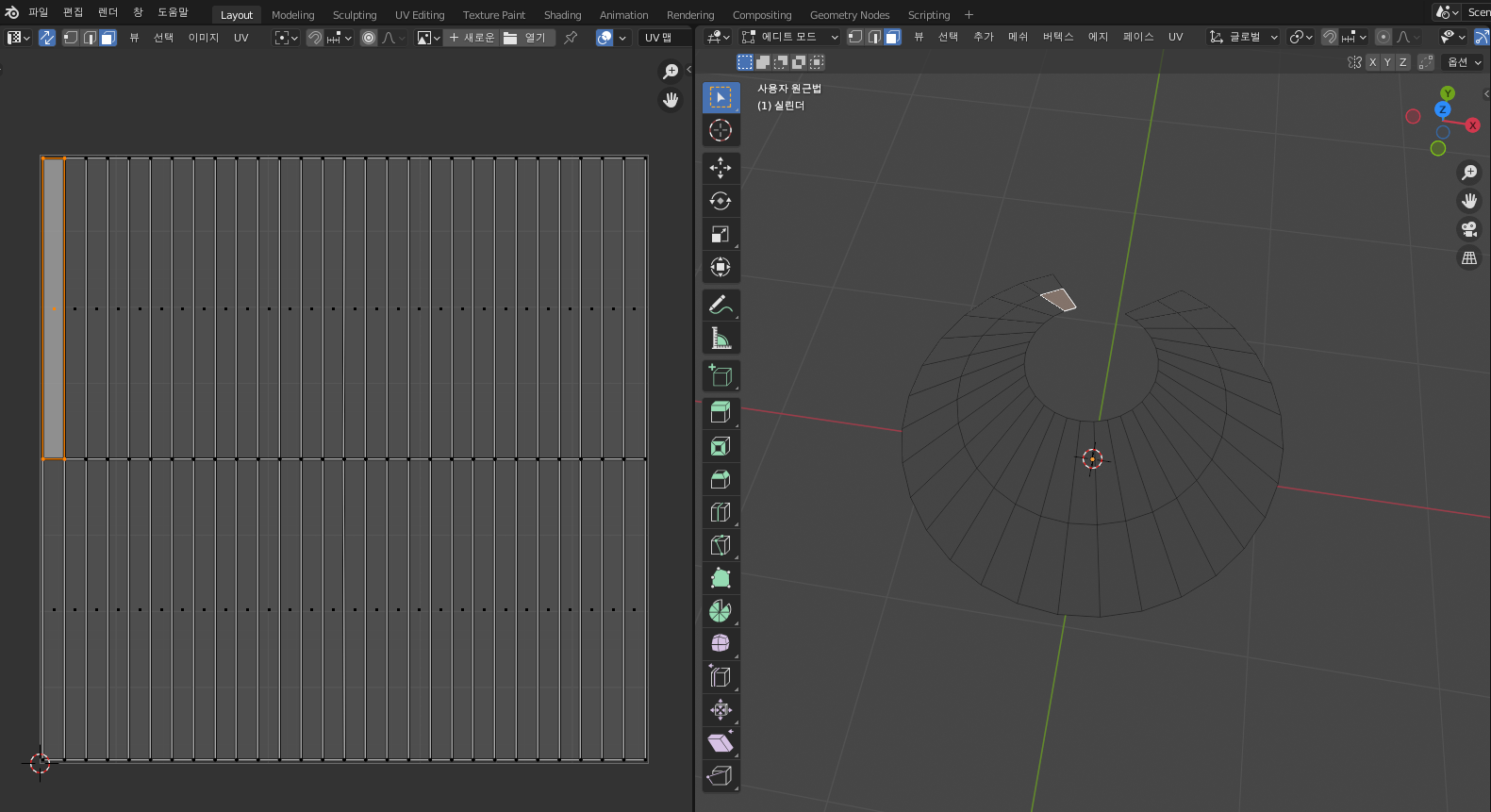
Task: Click the pan hand icon in UV editor
Action: [x=671, y=100]
